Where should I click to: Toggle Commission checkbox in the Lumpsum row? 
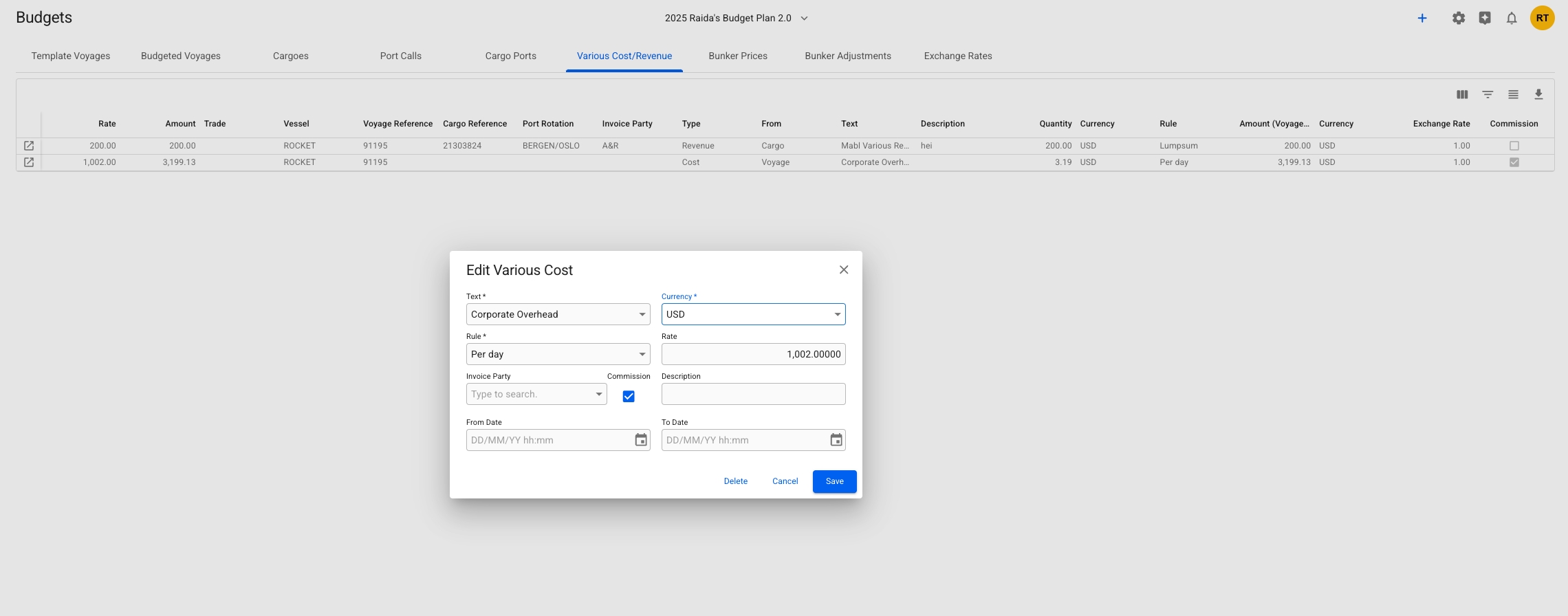1514,146
